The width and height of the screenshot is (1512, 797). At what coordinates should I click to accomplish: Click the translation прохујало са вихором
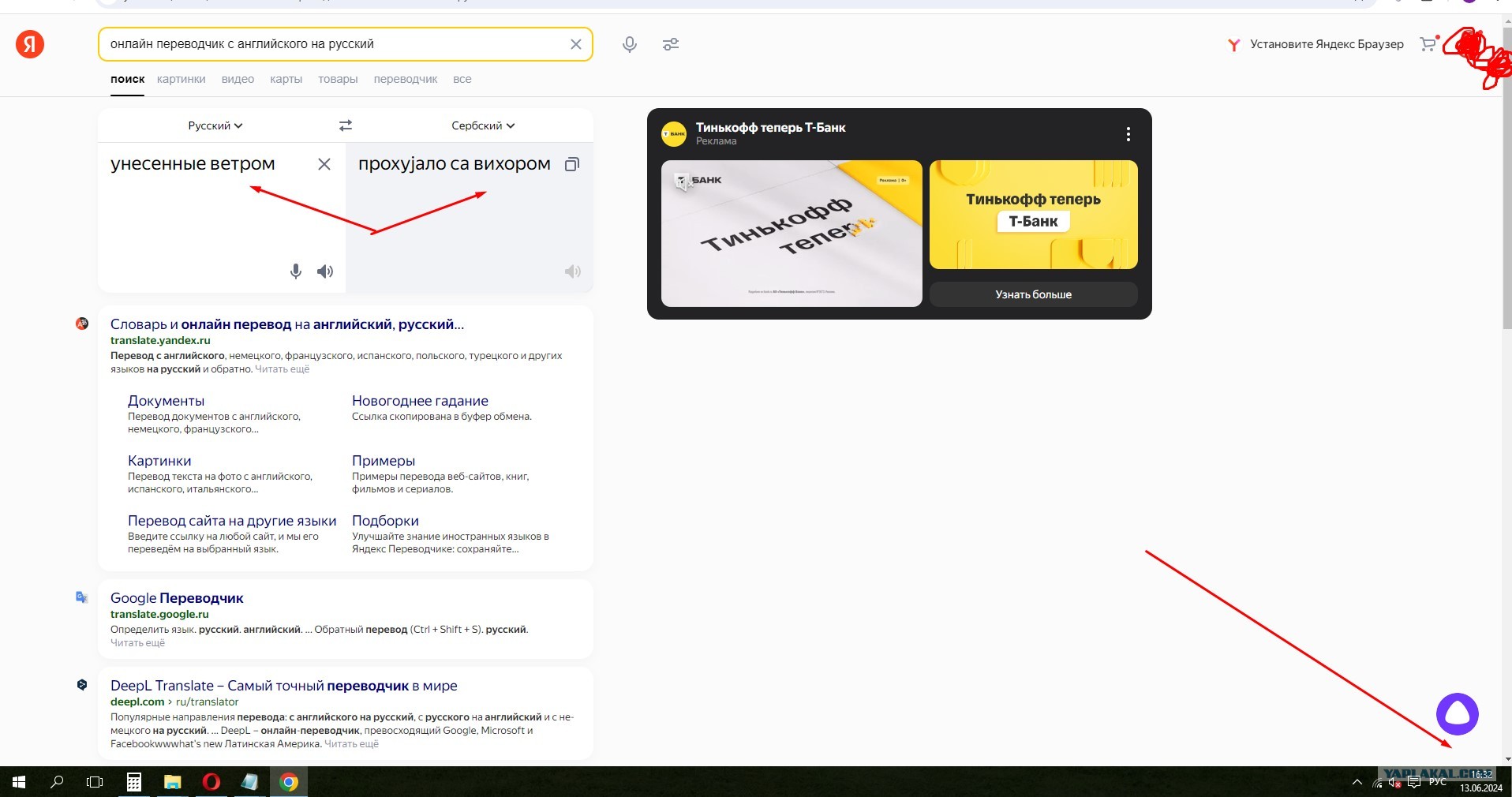[455, 164]
